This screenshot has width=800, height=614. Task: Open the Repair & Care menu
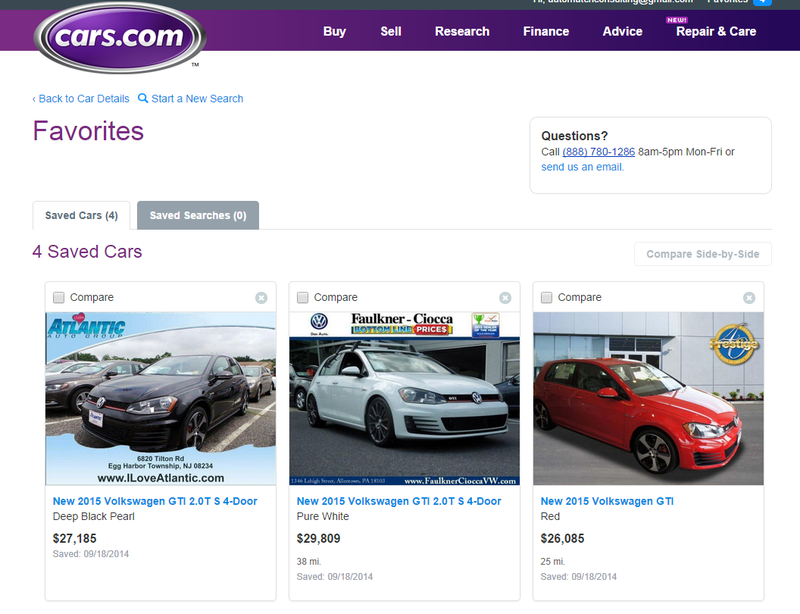click(716, 32)
